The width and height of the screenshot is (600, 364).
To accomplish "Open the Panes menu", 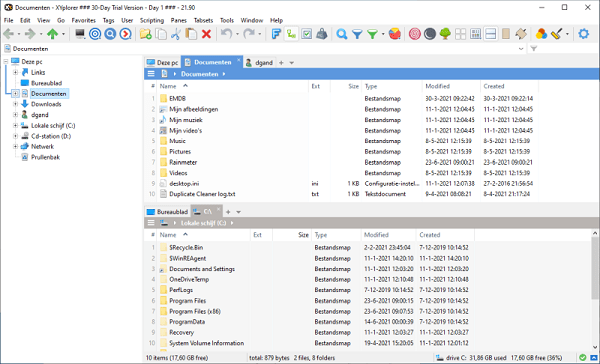I will (x=179, y=20).
